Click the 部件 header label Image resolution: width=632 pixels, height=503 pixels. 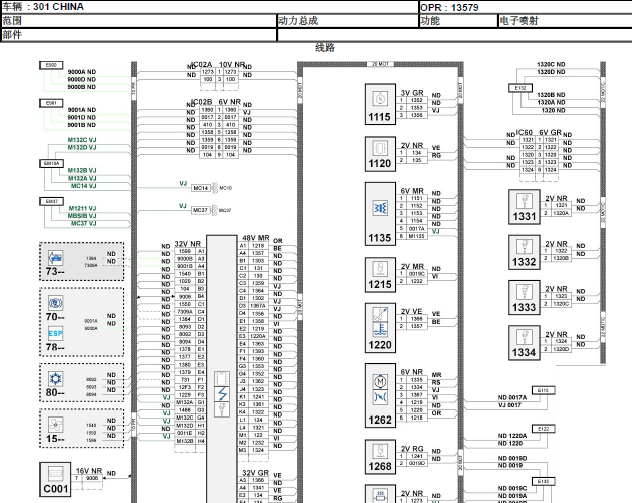pyautogui.click(x=12, y=35)
